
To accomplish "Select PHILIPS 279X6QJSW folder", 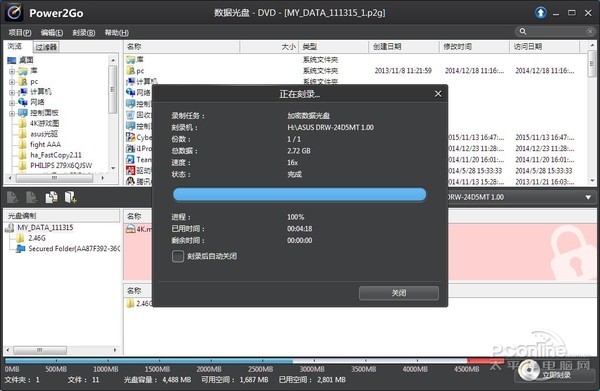I will pos(56,165).
